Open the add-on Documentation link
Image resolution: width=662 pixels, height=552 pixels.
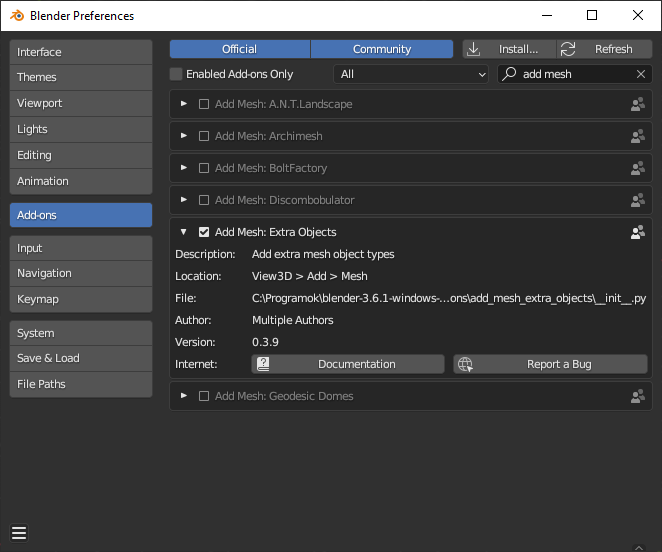coord(348,364)
